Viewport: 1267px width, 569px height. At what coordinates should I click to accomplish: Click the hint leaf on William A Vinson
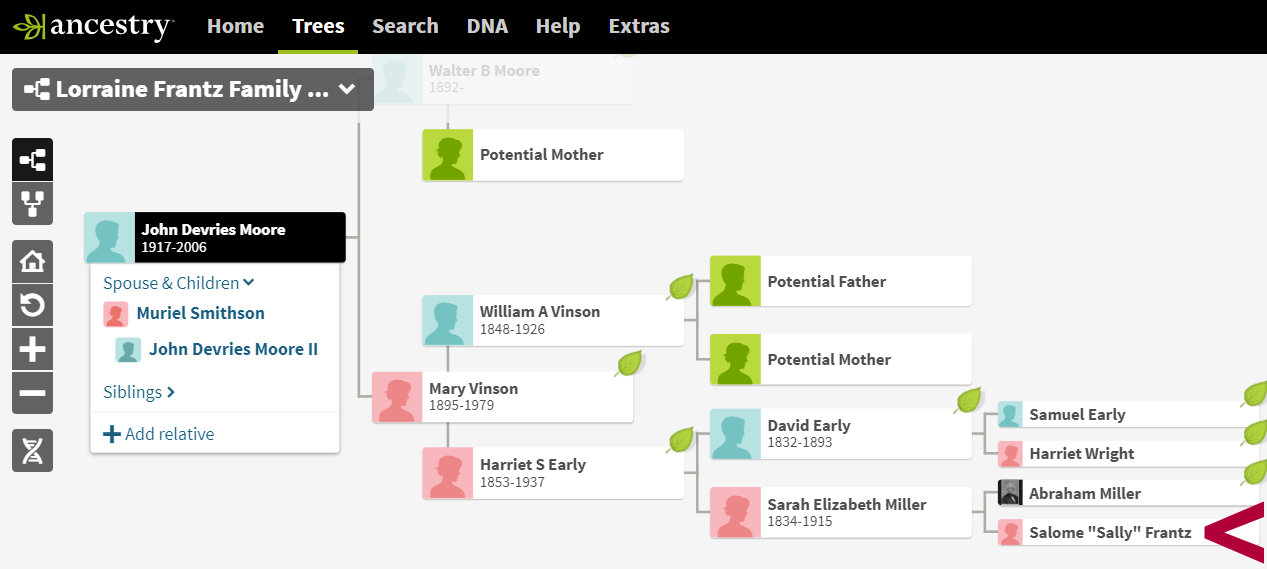681,287
